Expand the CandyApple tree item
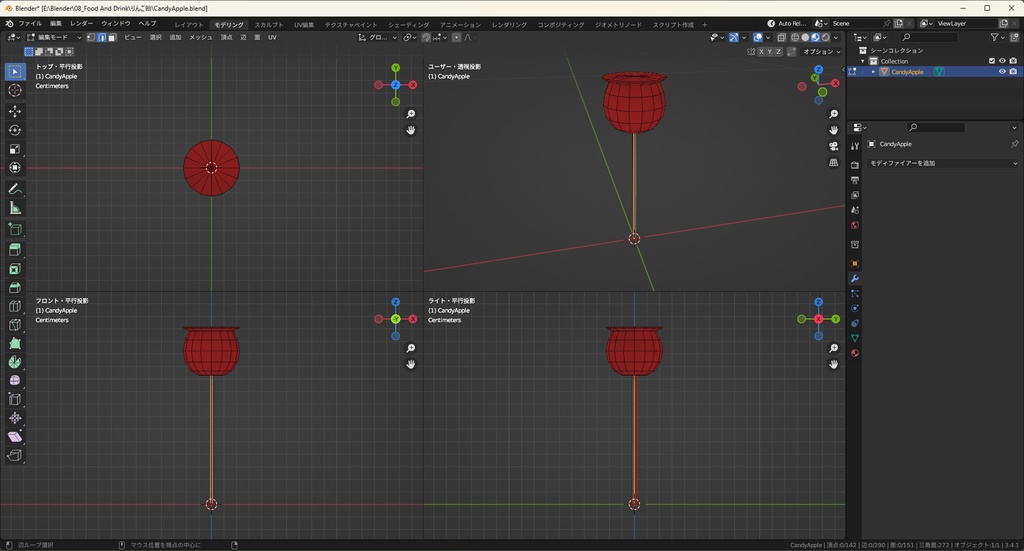 873,72
